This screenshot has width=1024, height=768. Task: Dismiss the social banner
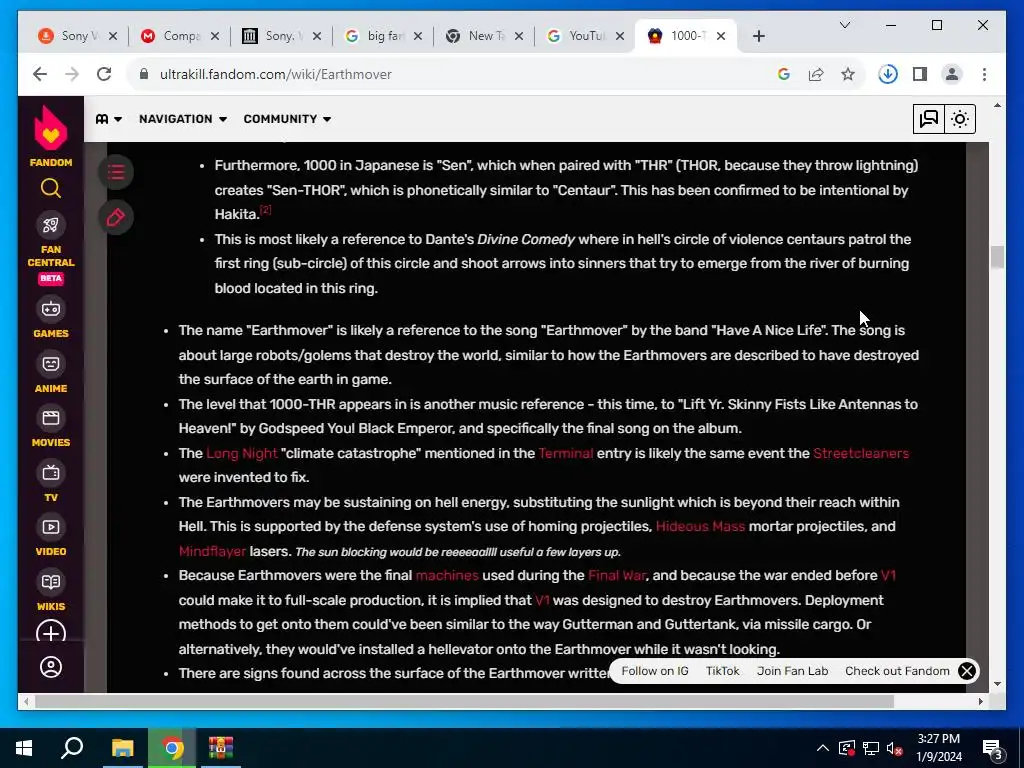click(x=967, y=671)
